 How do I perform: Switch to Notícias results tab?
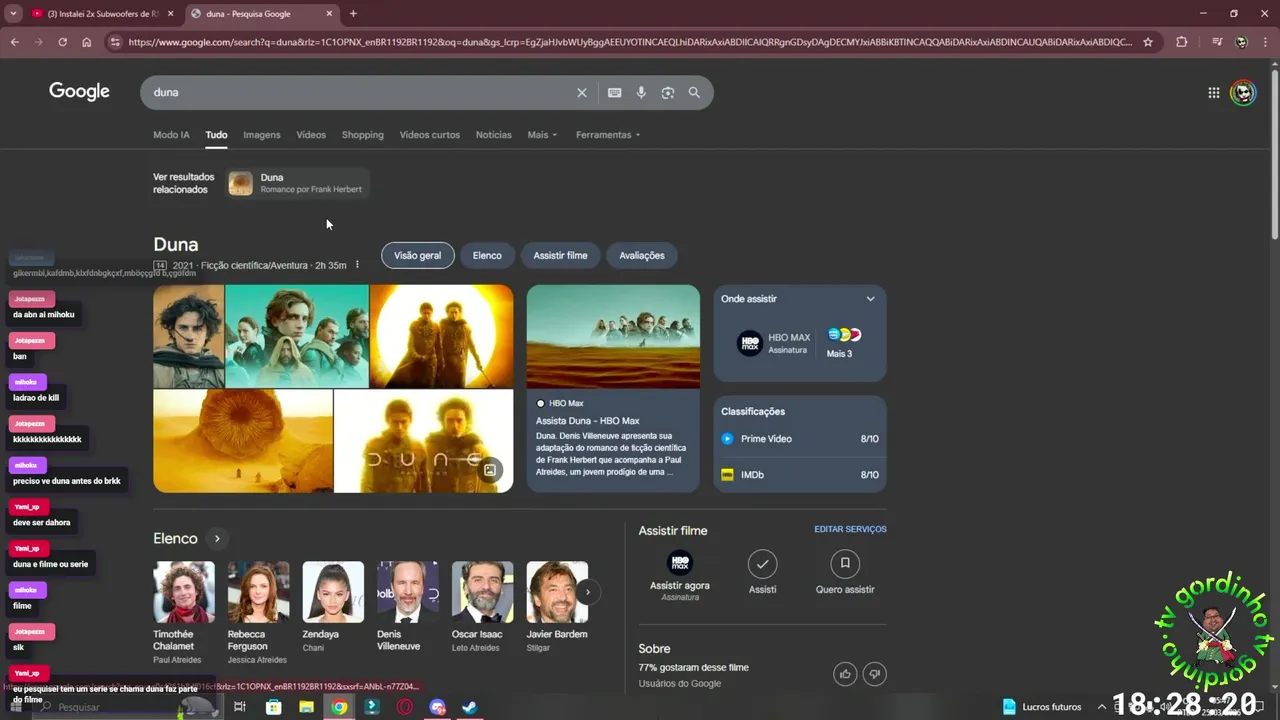[x=494, y=135]
